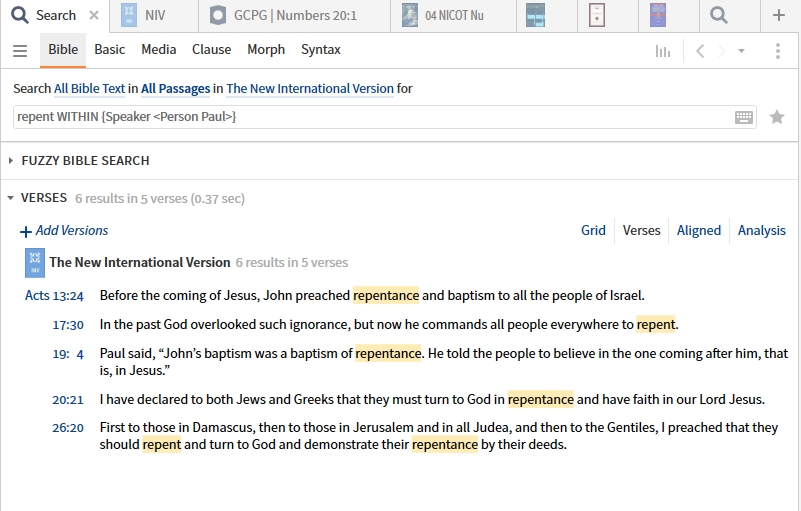
Task: Go back with the left arrow
Action: [700, 51]
